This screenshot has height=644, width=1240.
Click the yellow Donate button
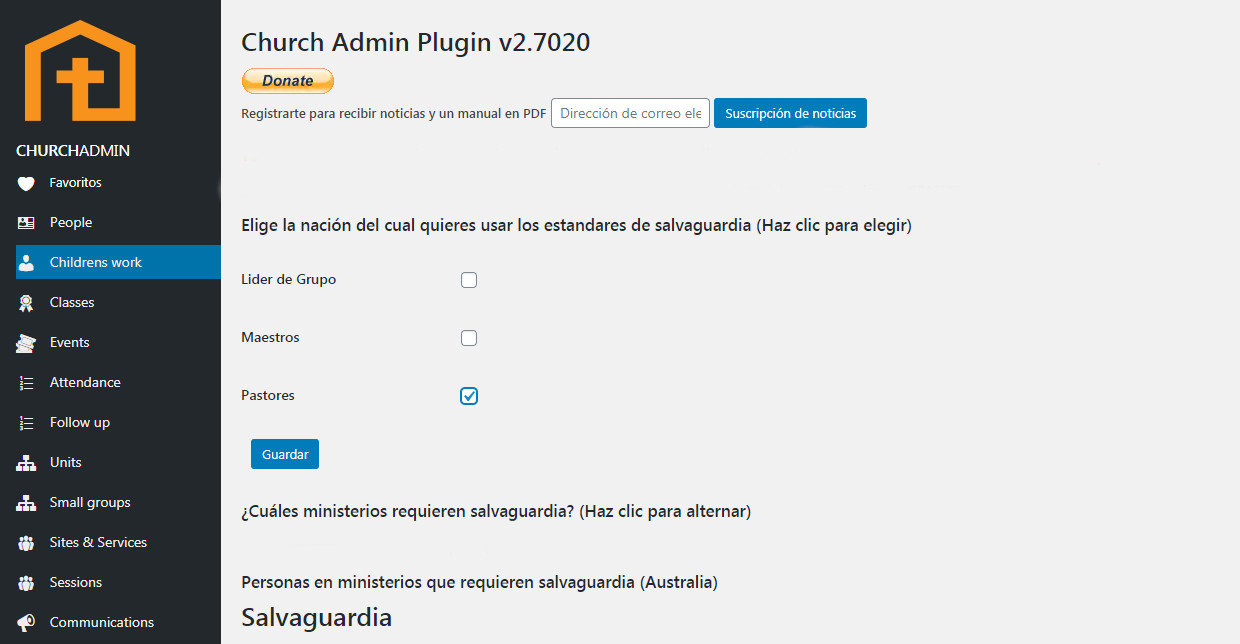(x=288, y=81)
